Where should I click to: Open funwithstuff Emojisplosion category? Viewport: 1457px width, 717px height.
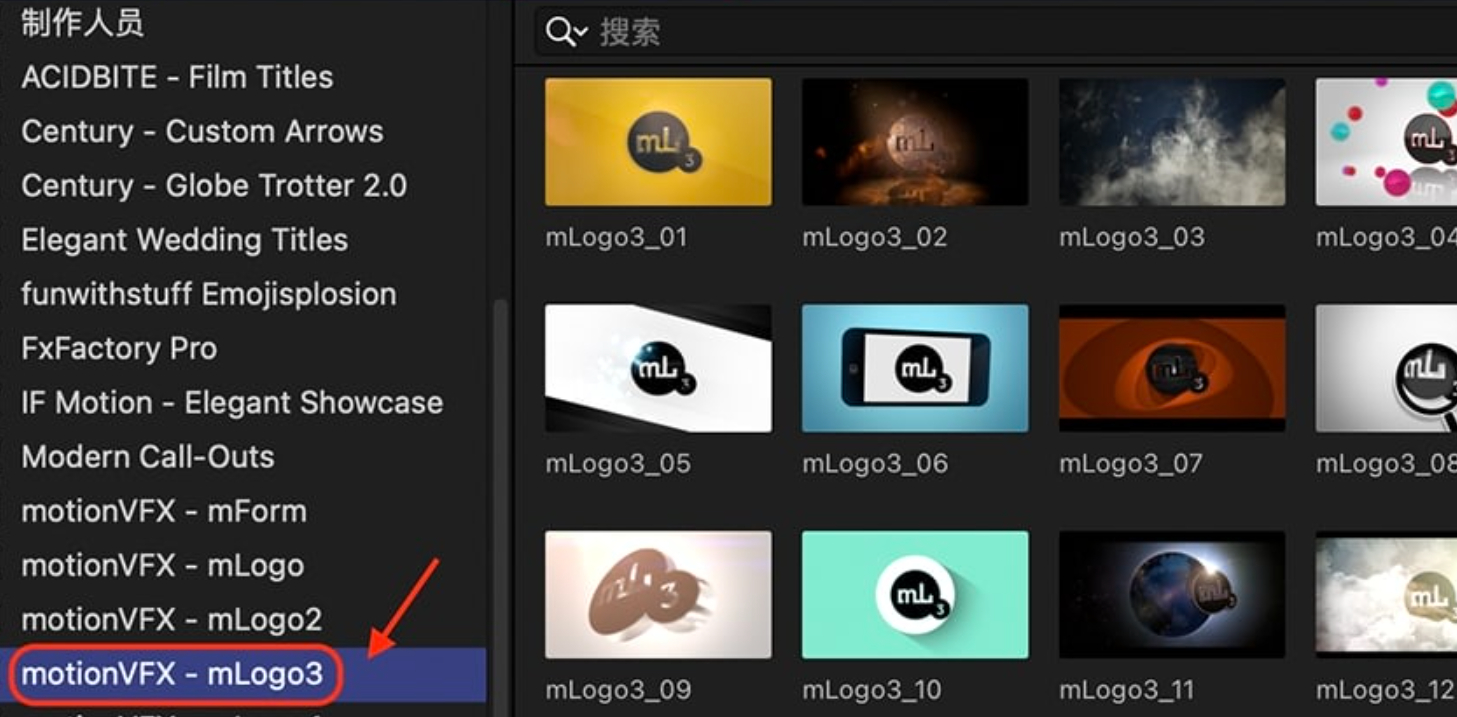point(209,294)
